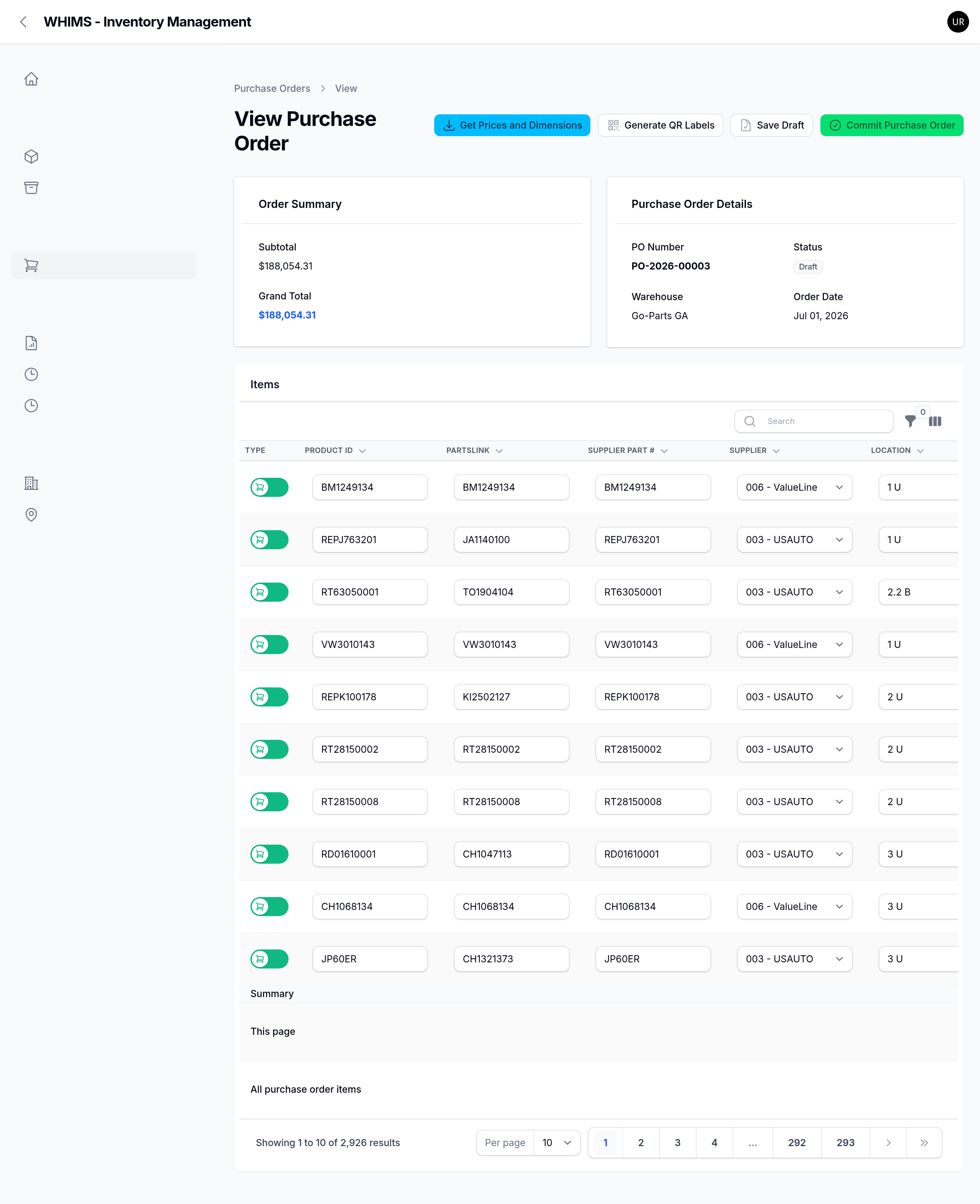Sort by the PRODUCT ID column header
This screenshot has width=980, height=1204.
coord(335,451)
